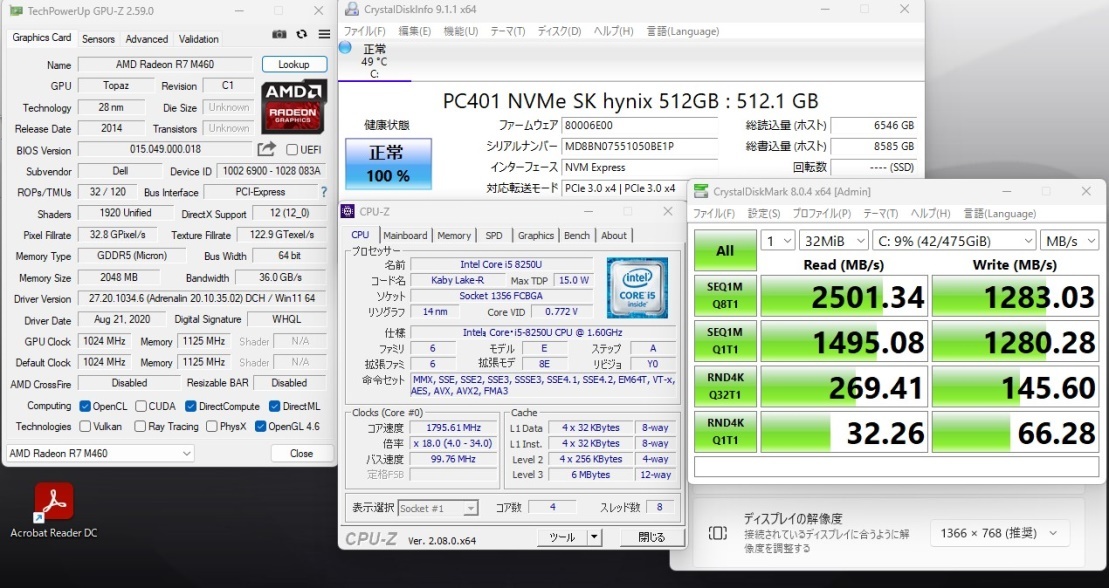Click the Bus Interface question mark icon
Screen dimensions: 1109x588
pyautogui.click(x=324, y=192)
